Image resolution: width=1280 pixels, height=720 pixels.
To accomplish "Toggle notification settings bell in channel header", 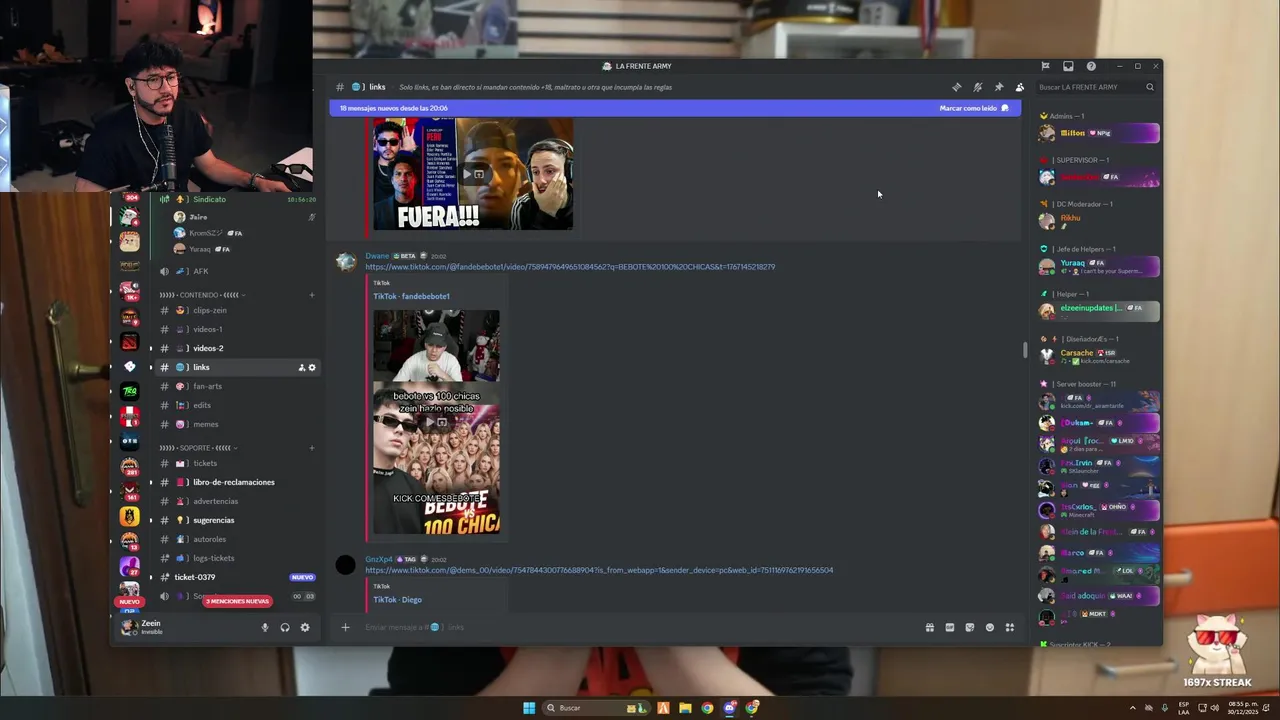I will click(978, 87).
